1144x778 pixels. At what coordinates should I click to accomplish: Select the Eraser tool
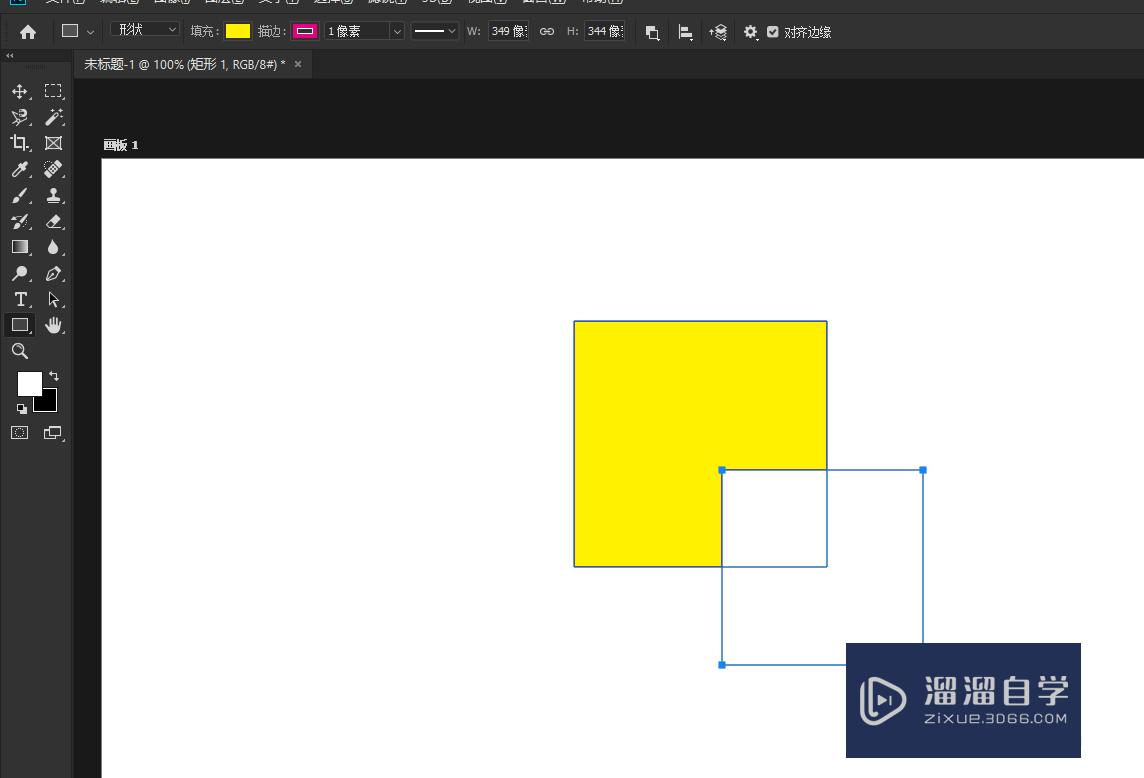tap(53, 221)
